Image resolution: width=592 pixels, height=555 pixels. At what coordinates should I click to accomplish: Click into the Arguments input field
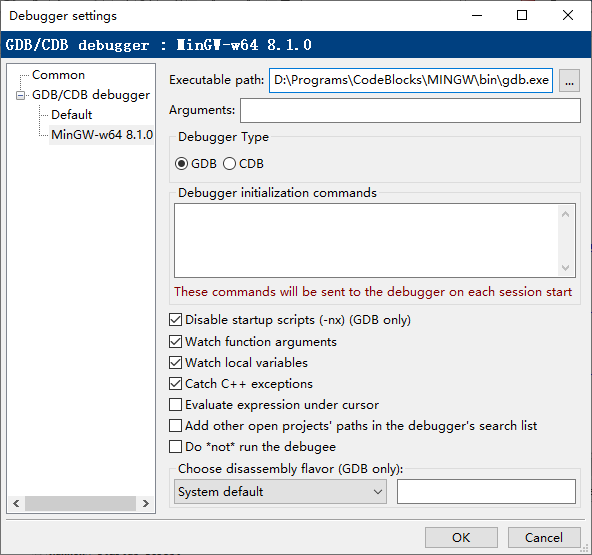tap(410, 111)
